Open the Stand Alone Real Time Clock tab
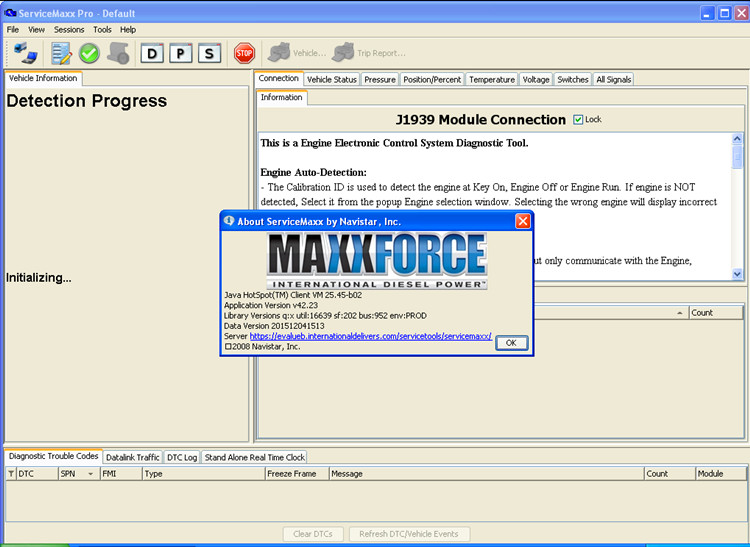The image size is (750, 547). [x=254, y=457]
